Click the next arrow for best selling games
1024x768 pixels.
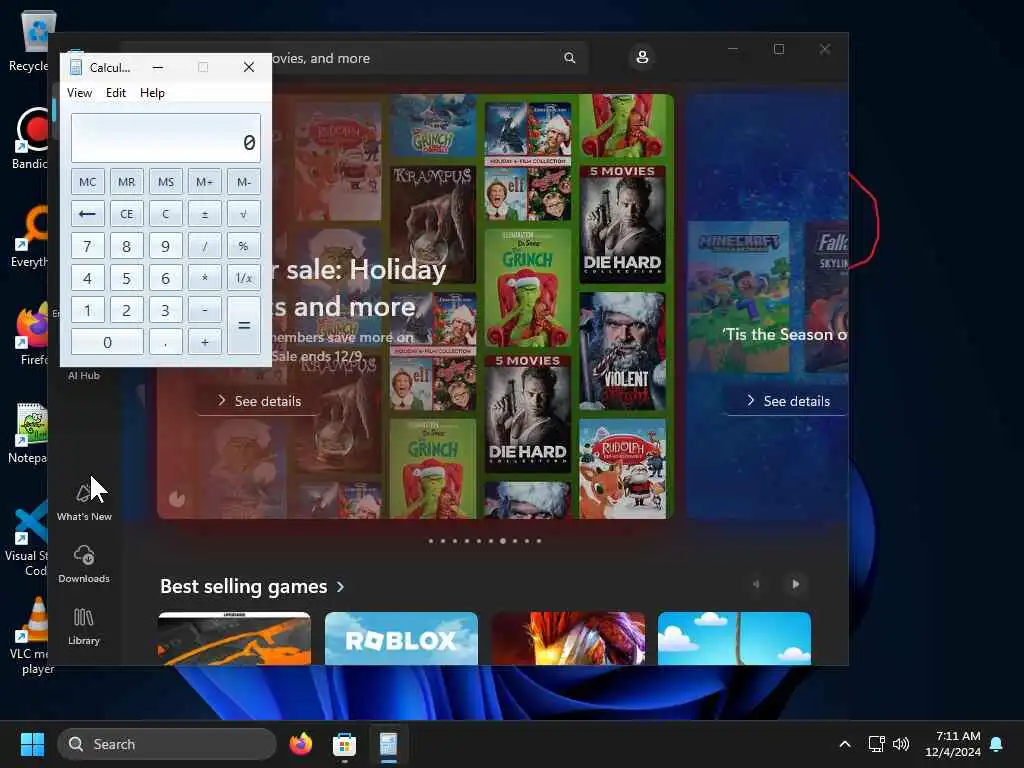point(795,584)
